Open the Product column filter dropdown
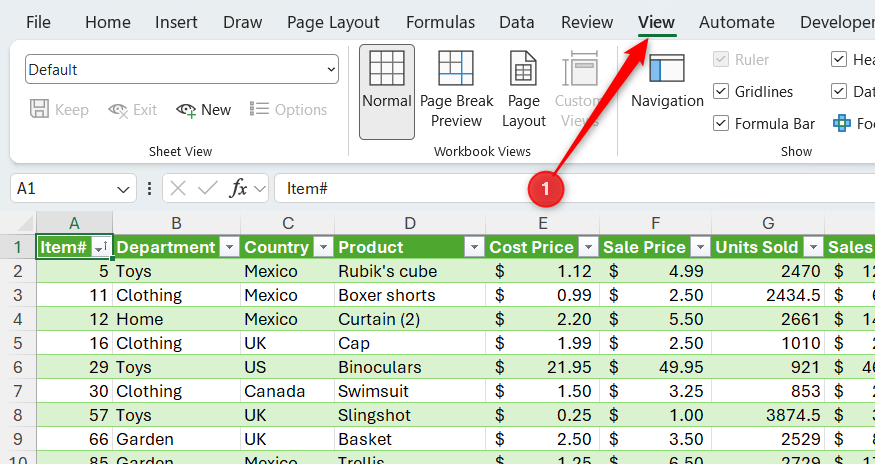Screen dimensions: 875x464 click(x=474, y=247)
